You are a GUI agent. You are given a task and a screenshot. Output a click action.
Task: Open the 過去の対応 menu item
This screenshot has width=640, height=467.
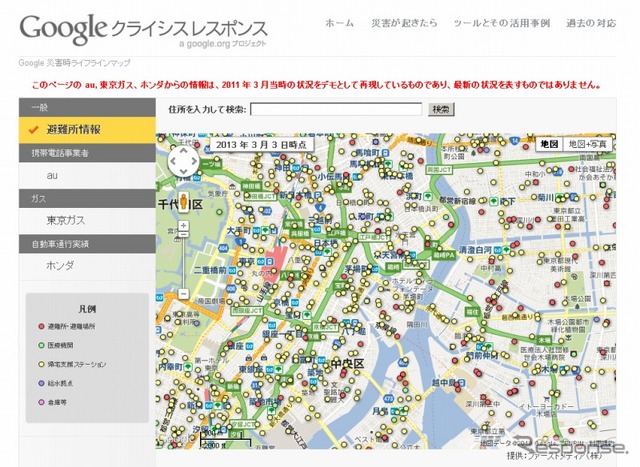(x=591, y=23)
